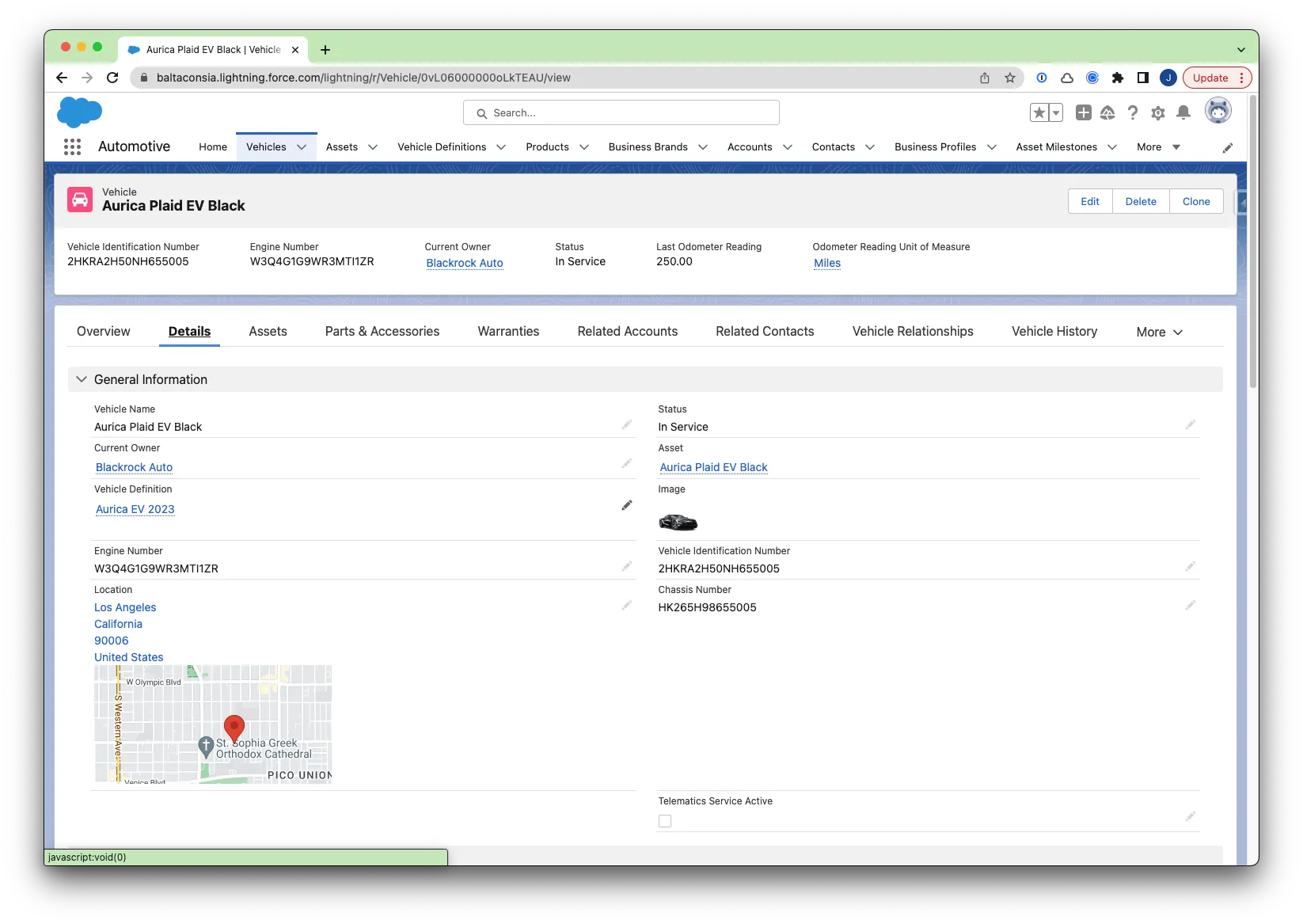Open the notifications bell

[x=1183, y=113]
